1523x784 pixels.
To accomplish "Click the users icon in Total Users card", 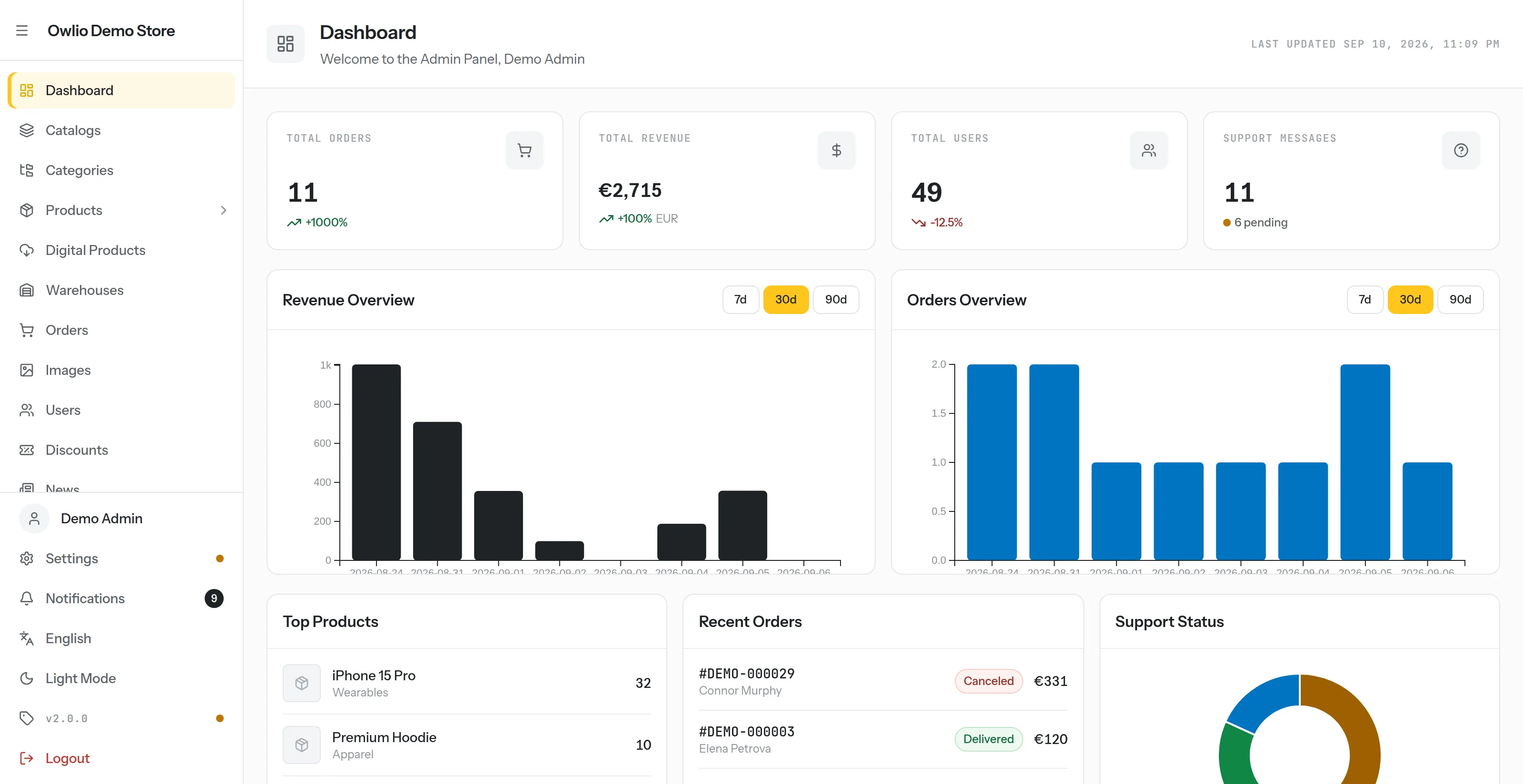I will [1149, 151].
